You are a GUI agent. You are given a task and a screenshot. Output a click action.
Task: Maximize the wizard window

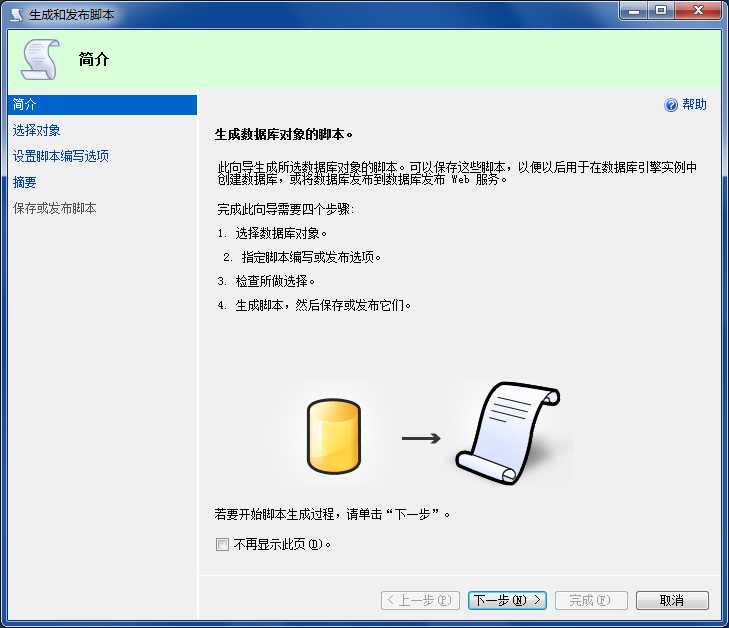pos(661,10)
